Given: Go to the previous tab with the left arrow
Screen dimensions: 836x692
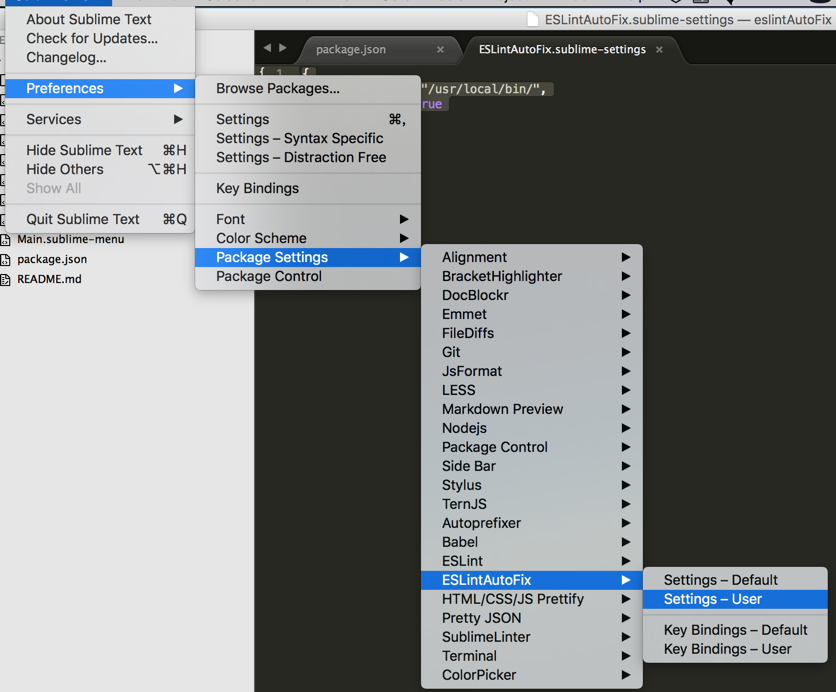Looking at the screenshot, I should (267, 48).
